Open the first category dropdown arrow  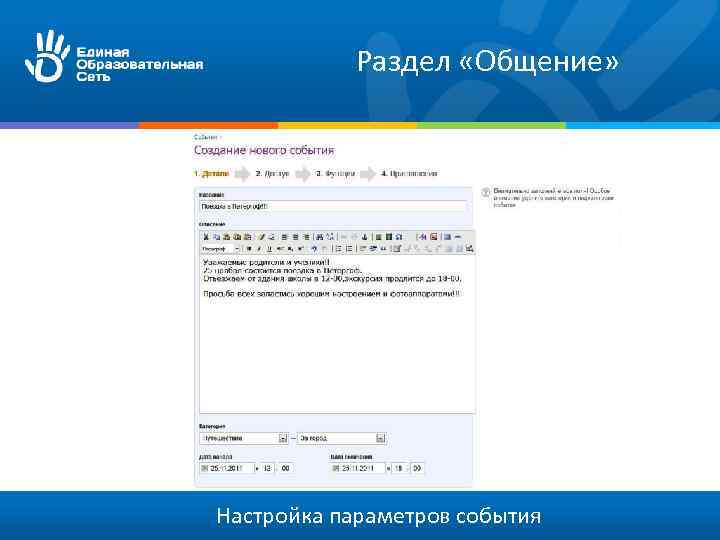pos(283,438)
